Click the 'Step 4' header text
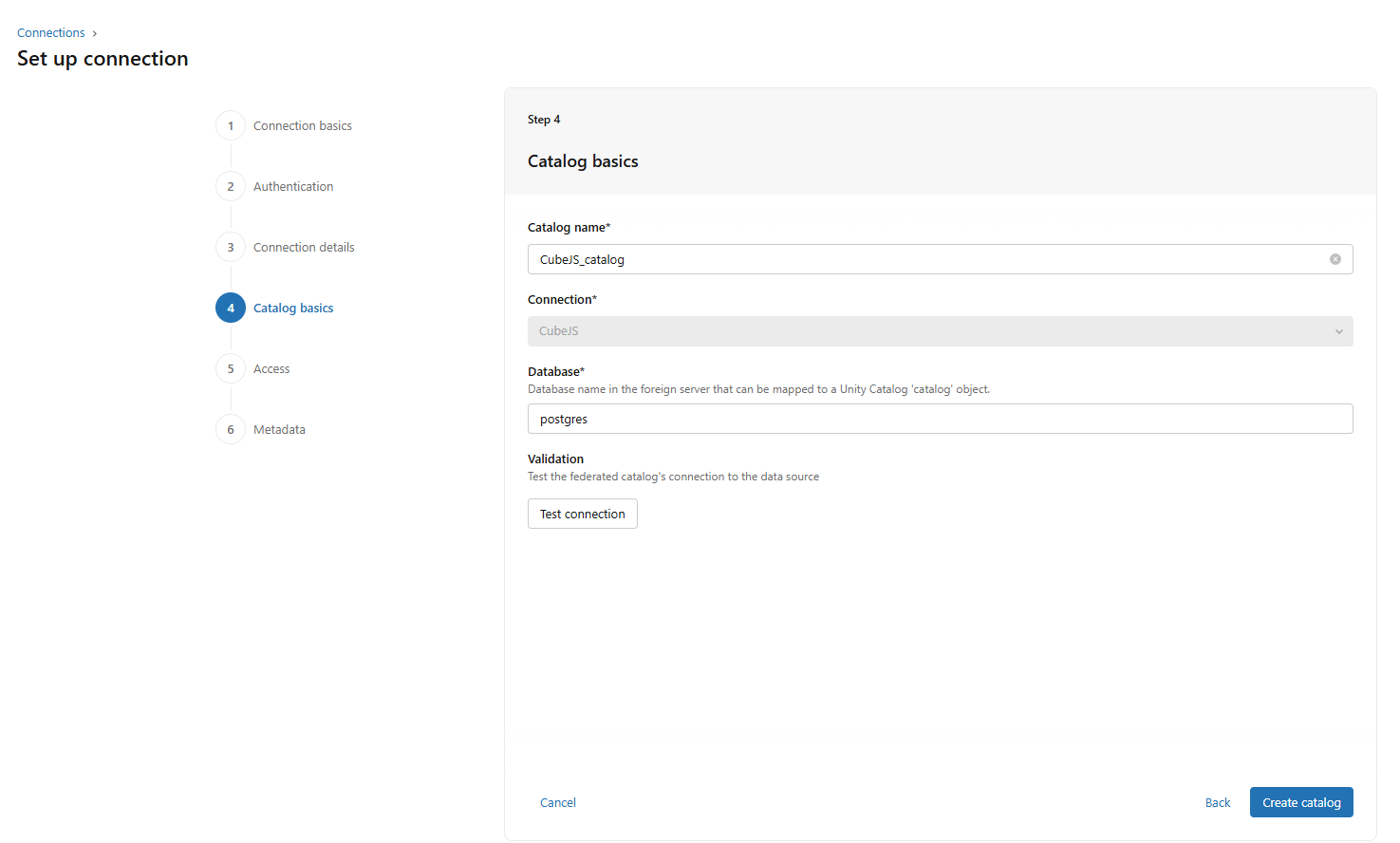1400x843 pixels. pyautogui.click(x=544, y=120)
